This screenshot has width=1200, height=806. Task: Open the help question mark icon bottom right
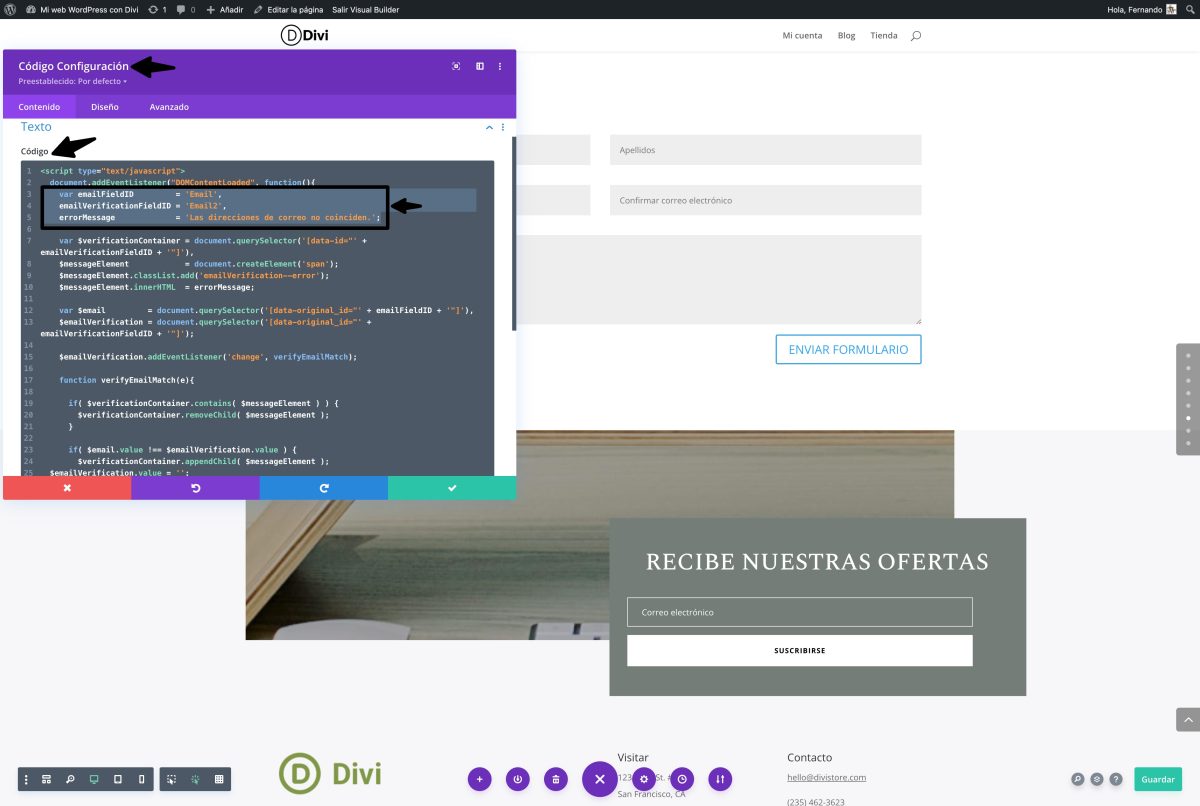coord(1116,779)
